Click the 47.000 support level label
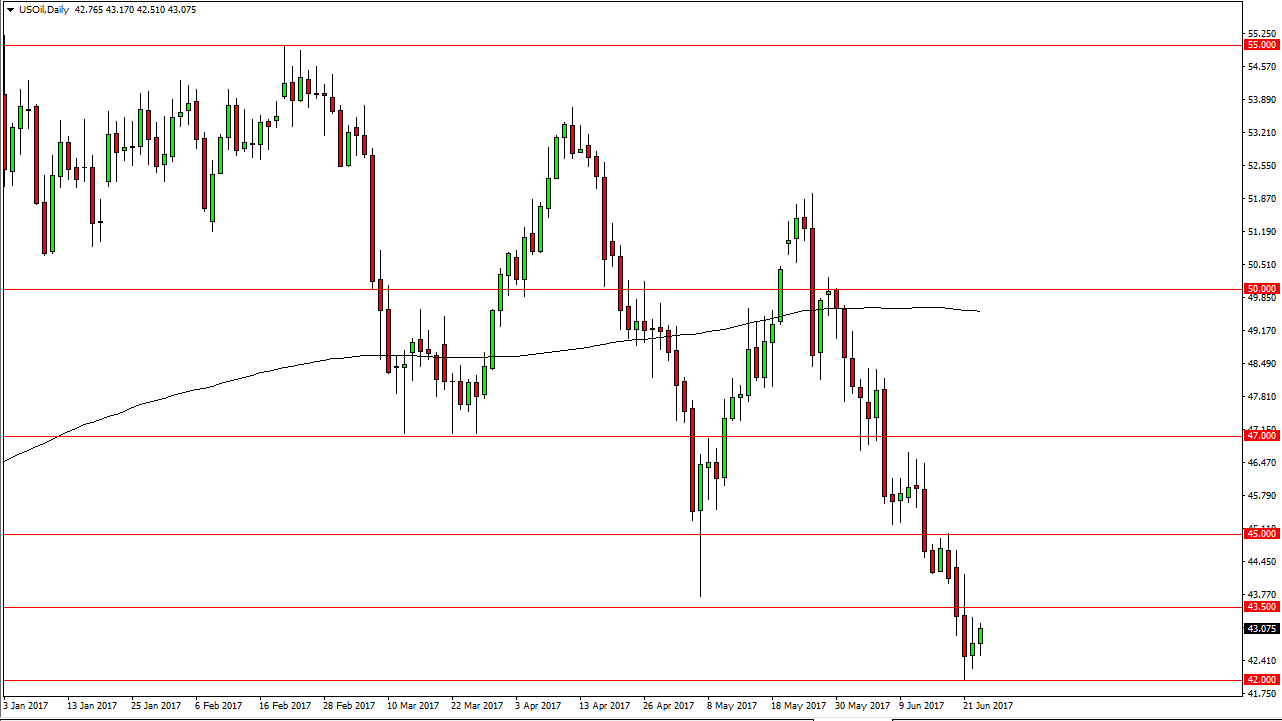The image size is (1282, 721). (x=1261, y=435)
